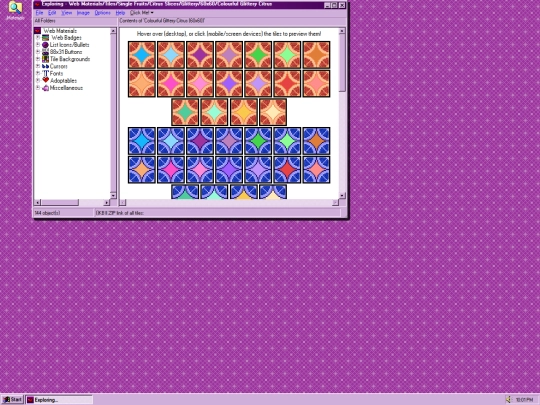Open the Options menu
540x405 pixels.
point(102,13)
